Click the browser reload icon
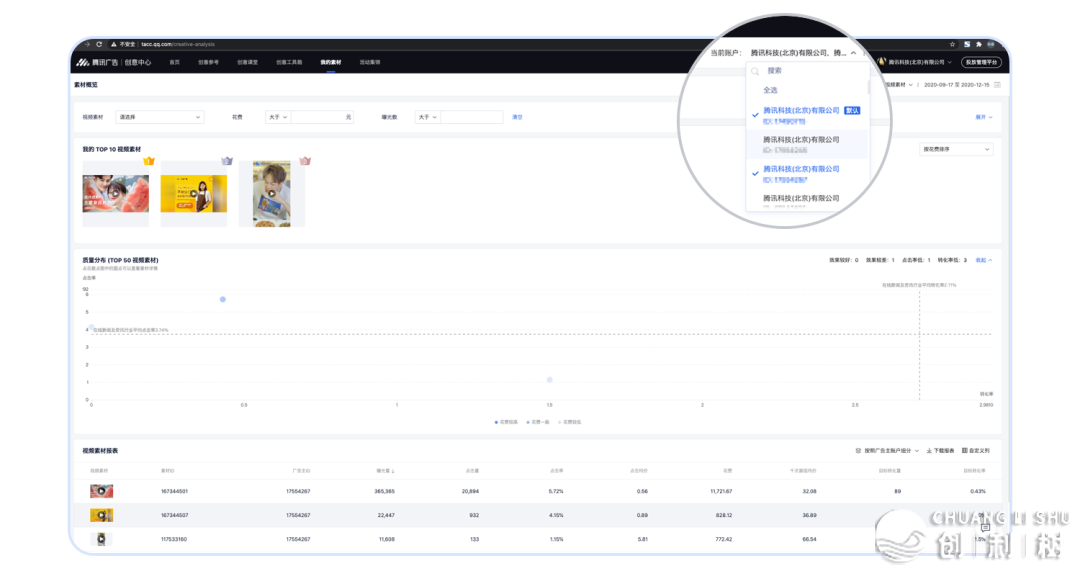The height and width of the screenshot is (571, 1080). click(99, 45)
